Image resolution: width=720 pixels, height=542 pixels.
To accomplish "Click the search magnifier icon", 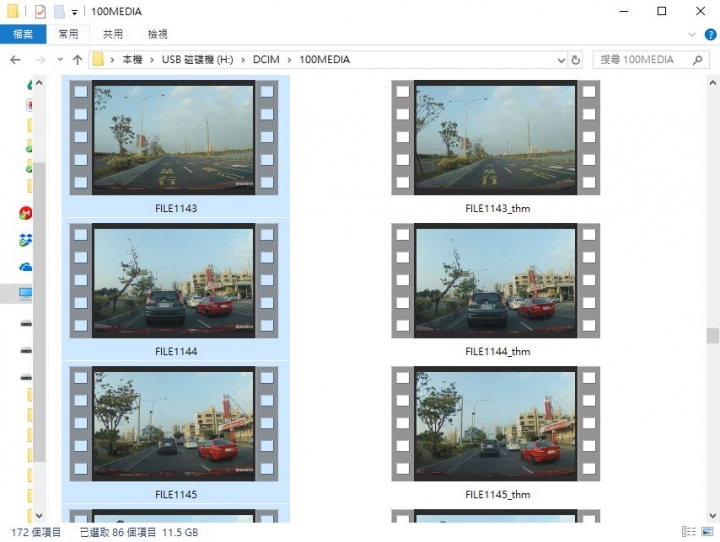I will pyautogui.click(x=698, y=60).
